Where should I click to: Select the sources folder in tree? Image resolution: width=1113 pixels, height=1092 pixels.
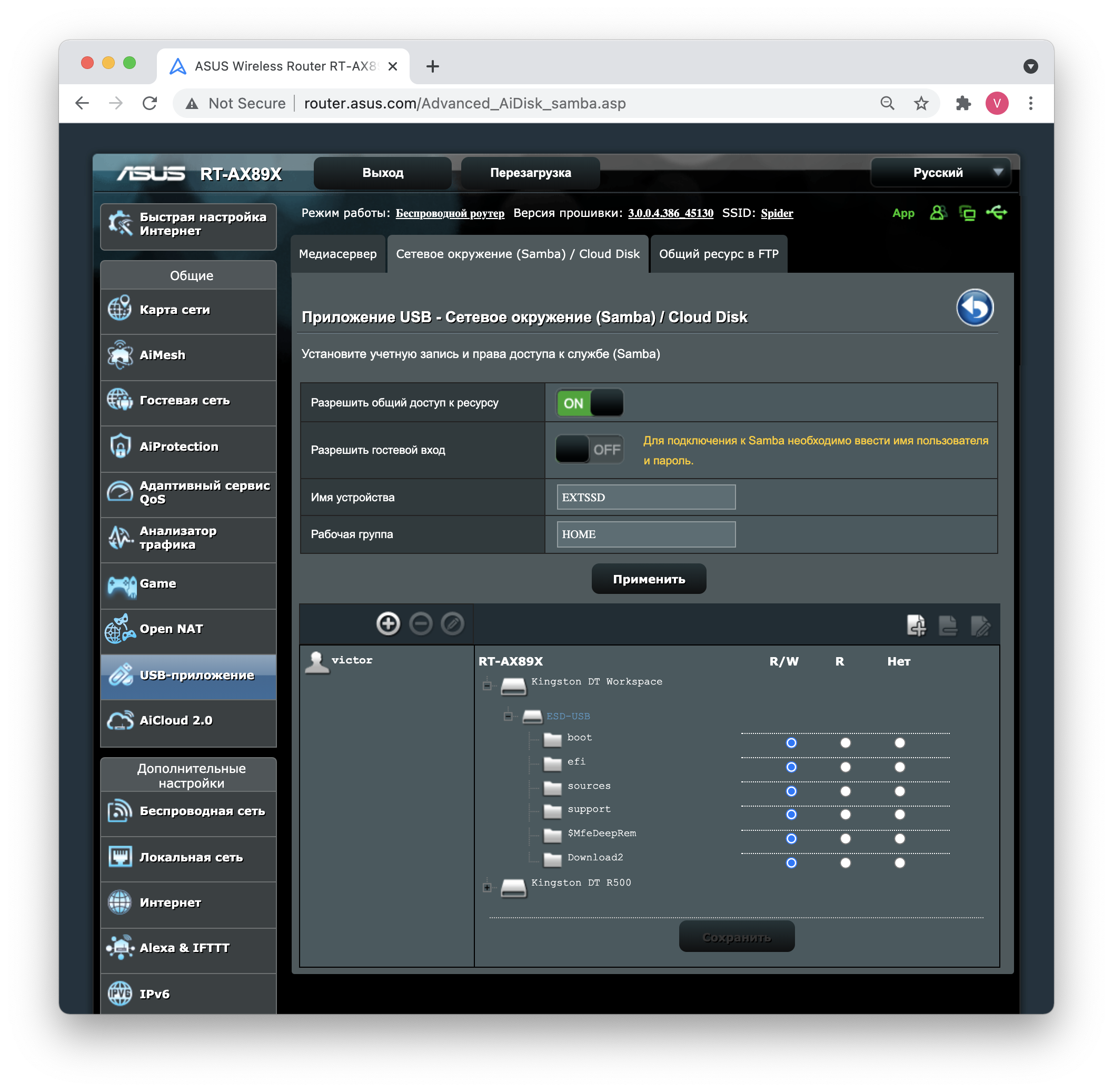[589, 786]
